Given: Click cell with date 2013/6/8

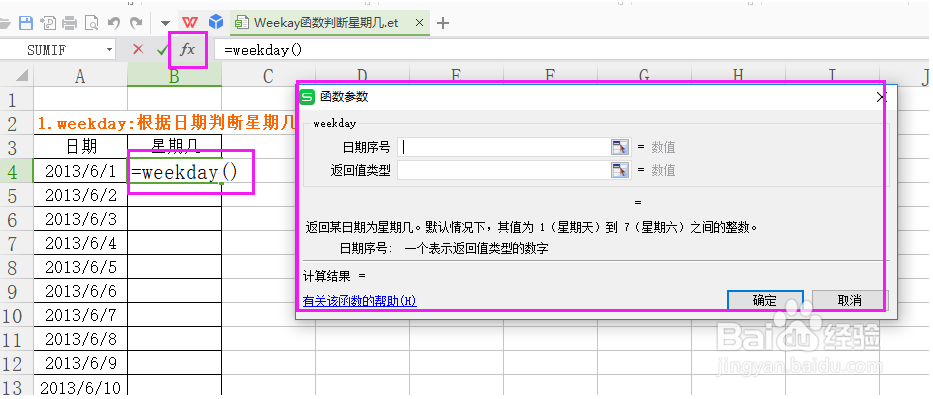Looking at the screenshot, I should coord(80,339).
